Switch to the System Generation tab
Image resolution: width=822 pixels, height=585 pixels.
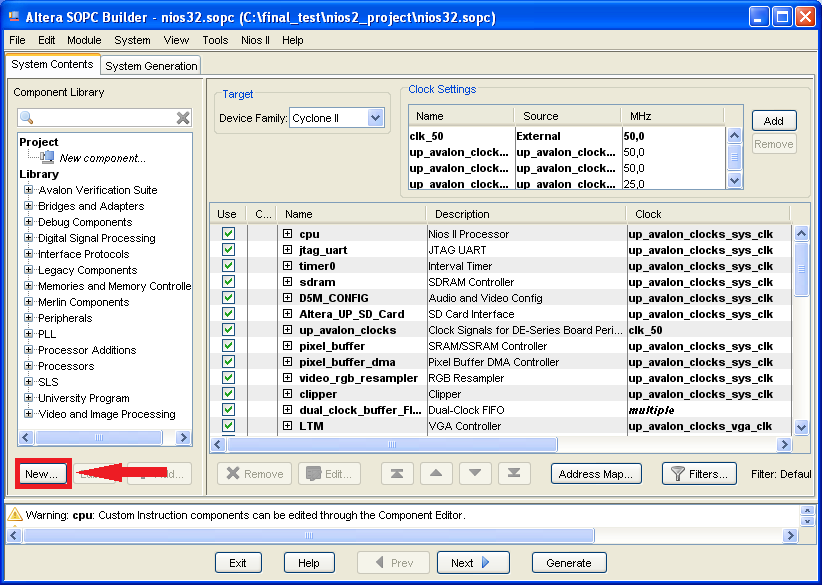tap(151, 66)
